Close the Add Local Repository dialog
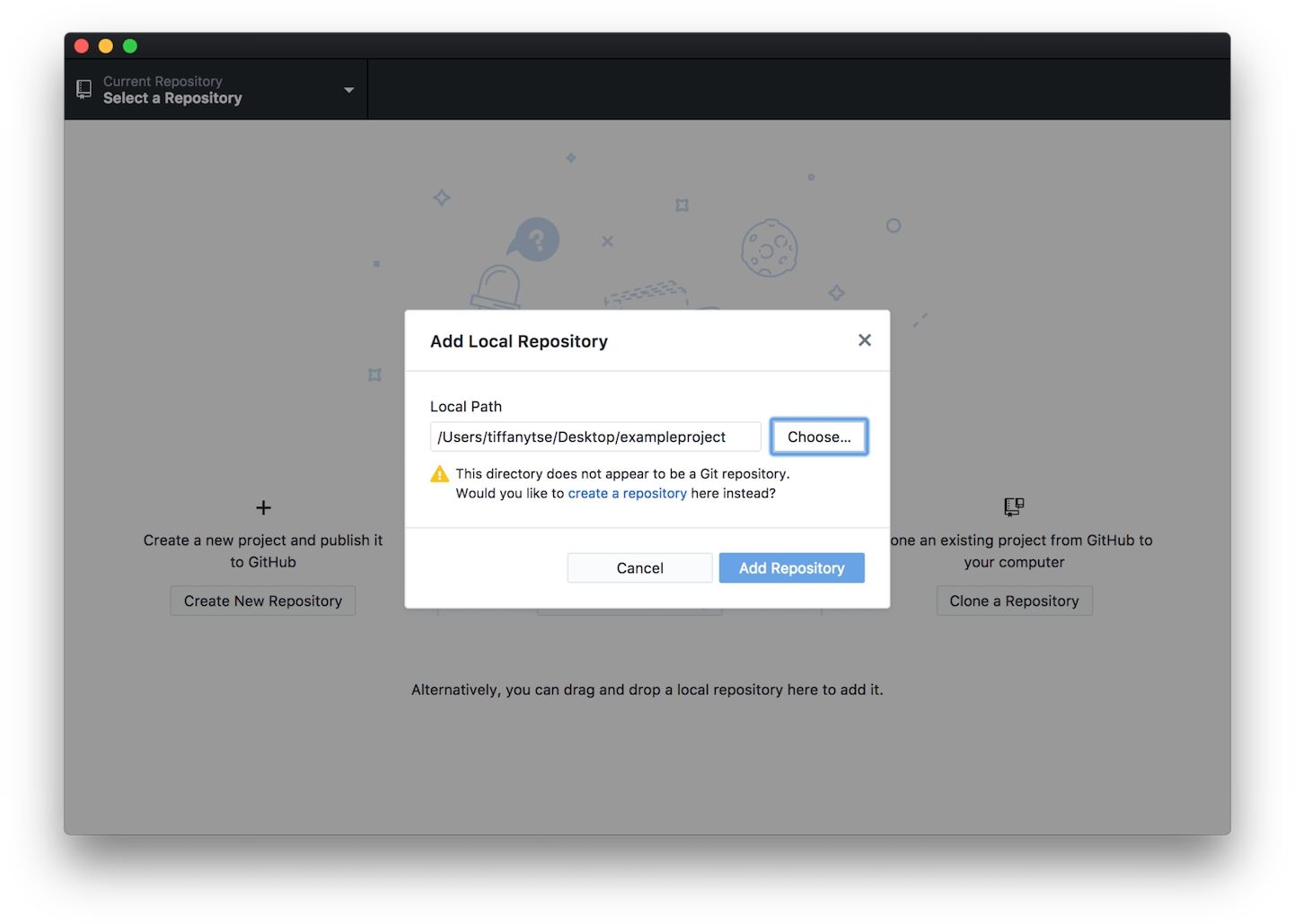1294x924 pixels. pos(864,340)
